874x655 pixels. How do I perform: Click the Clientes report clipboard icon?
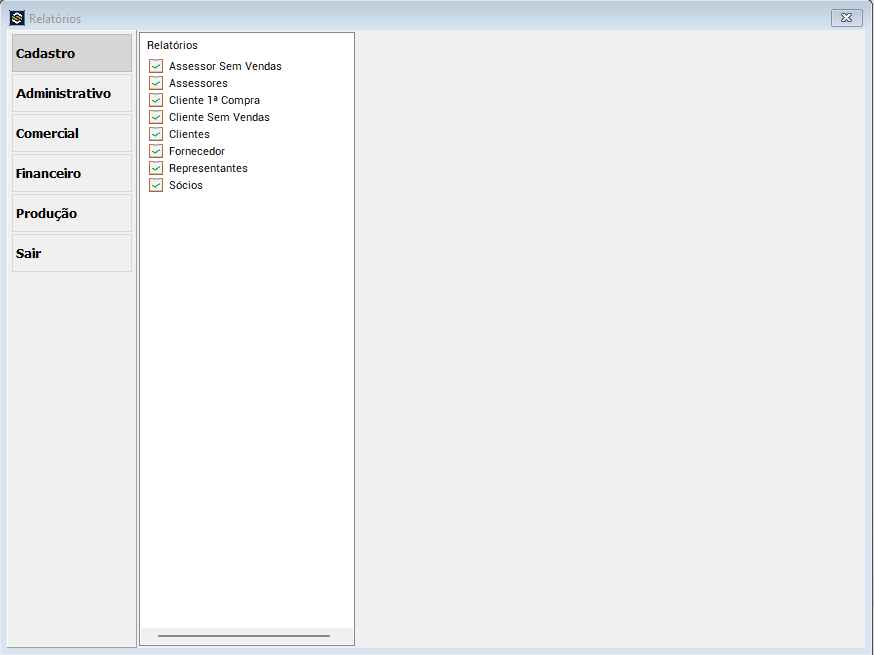156,134
